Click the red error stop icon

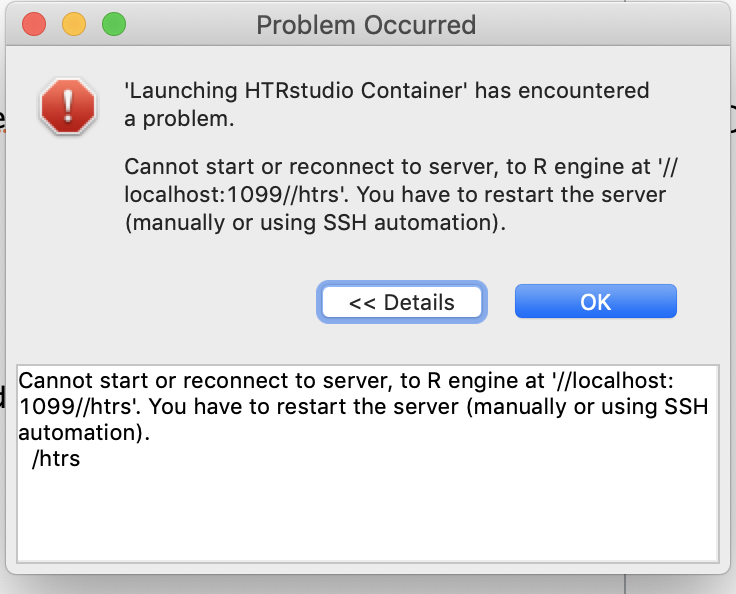(68, 107)
